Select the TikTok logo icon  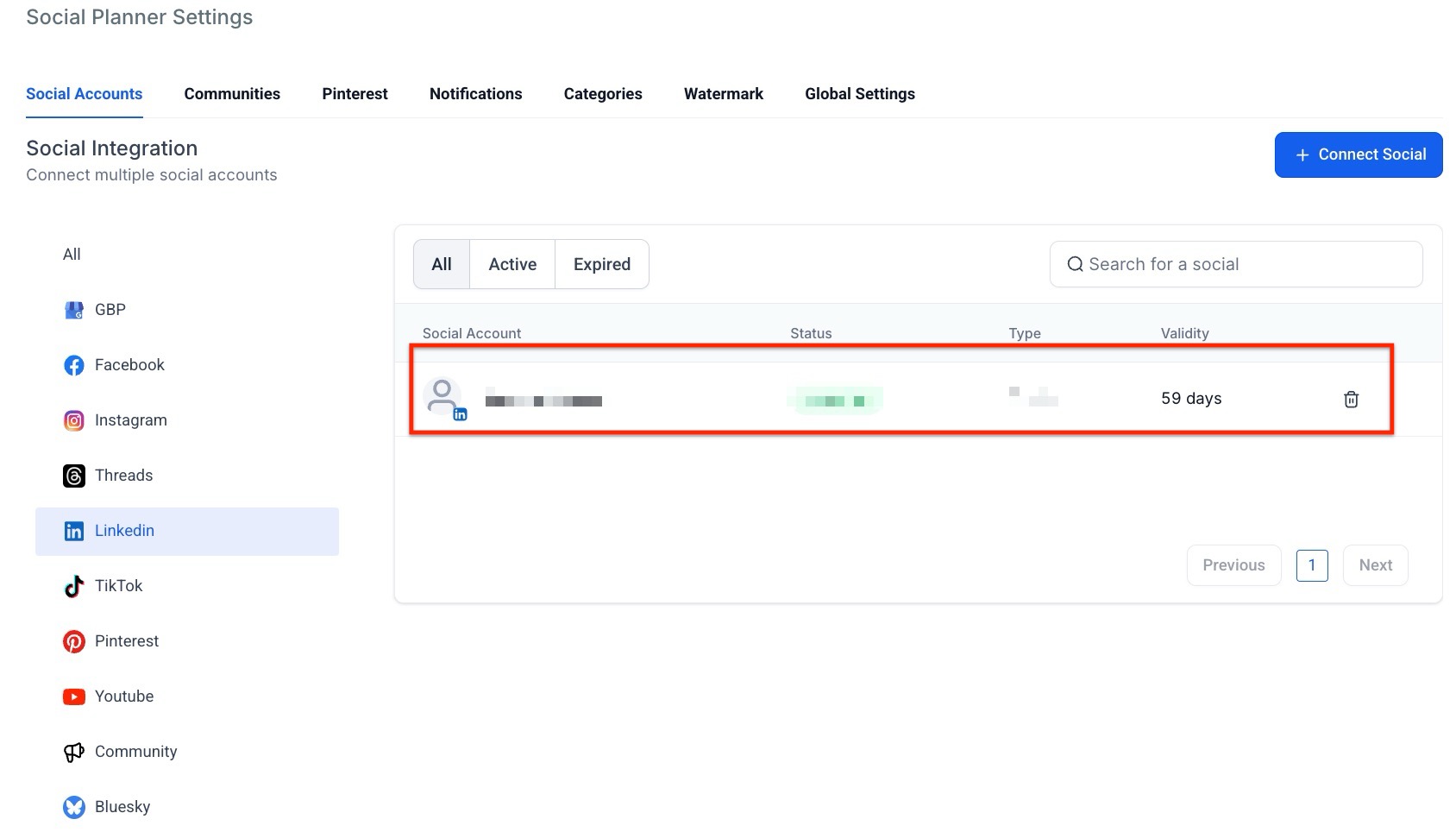(x=74, y=586)
